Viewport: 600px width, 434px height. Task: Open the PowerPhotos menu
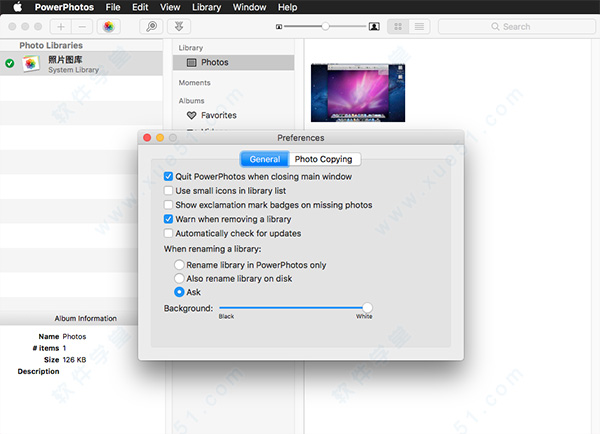pyautogui.click(x=64, y=7)
